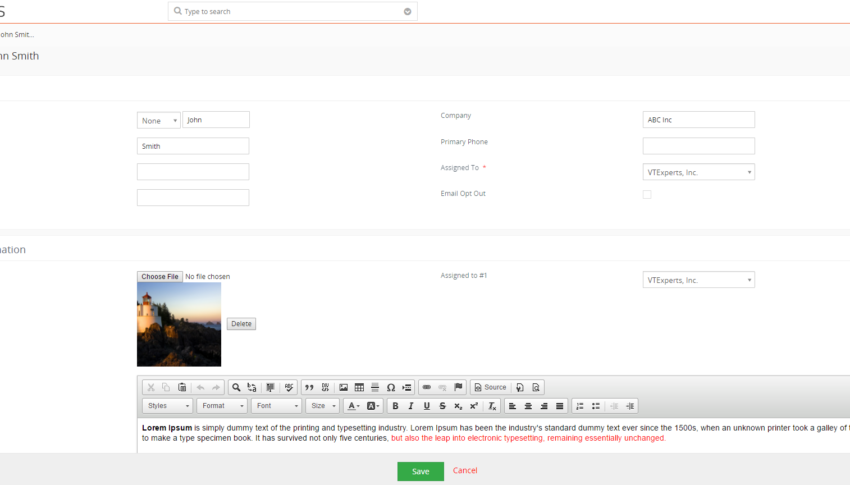Open the Font dropdown

[x=276, y=406]
